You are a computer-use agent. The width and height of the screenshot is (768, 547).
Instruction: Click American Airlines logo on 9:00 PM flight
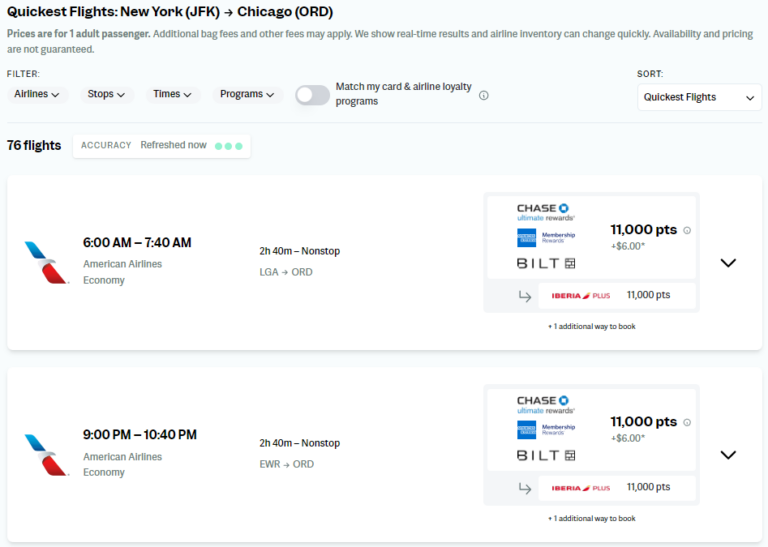[46, 455]
